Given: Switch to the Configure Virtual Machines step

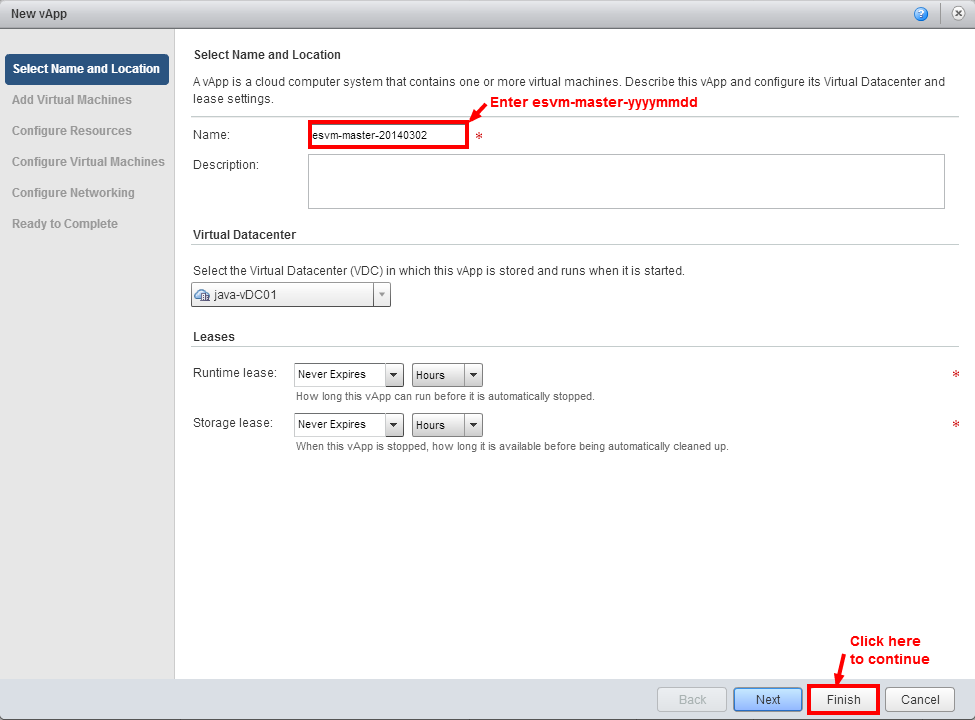Looking at the screenshot, I should pyautogui.click(x=88, y=162).
